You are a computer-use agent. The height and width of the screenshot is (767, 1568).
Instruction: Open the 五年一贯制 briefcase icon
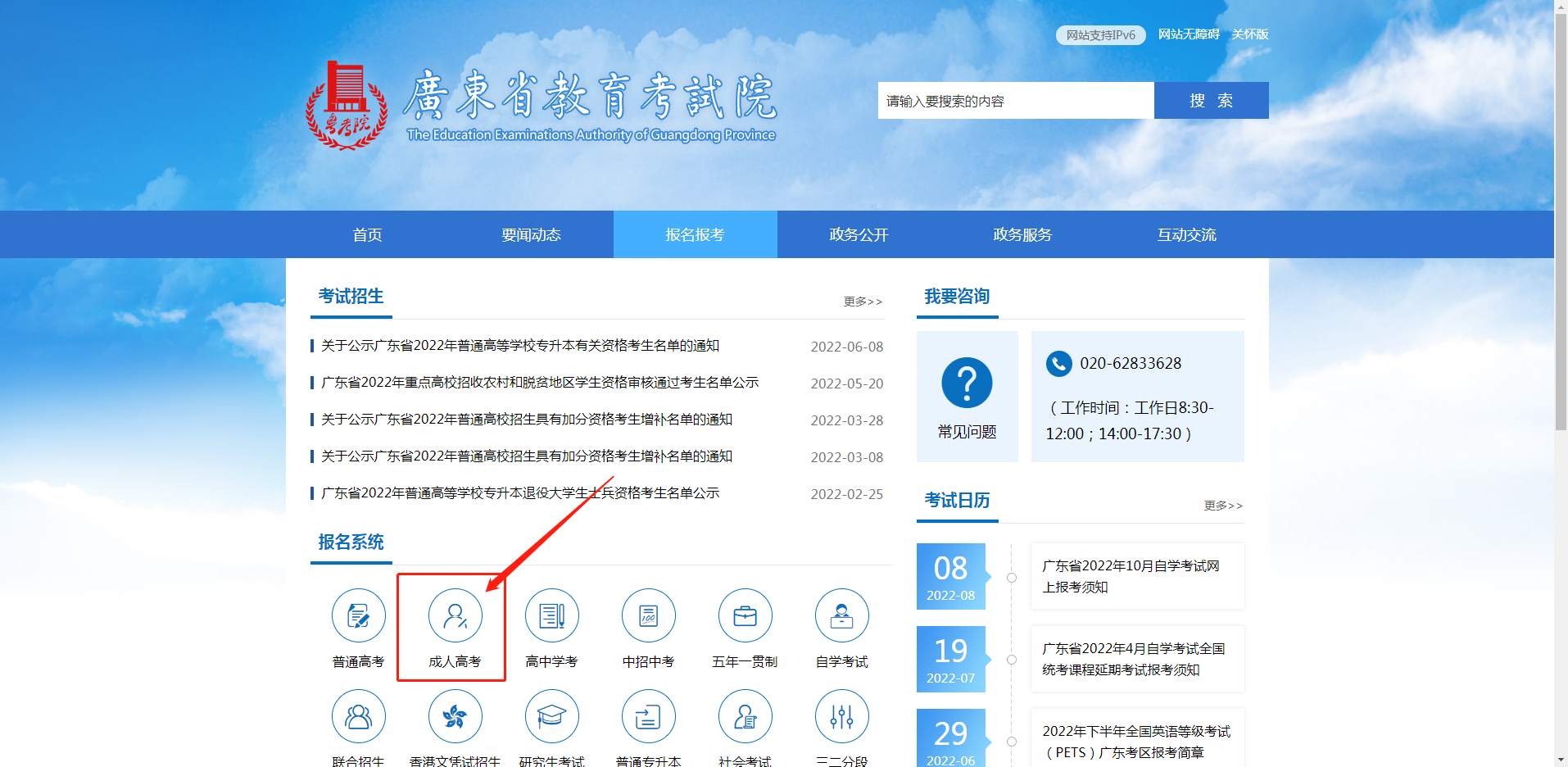pyautogui.click(x=745, y=615)
